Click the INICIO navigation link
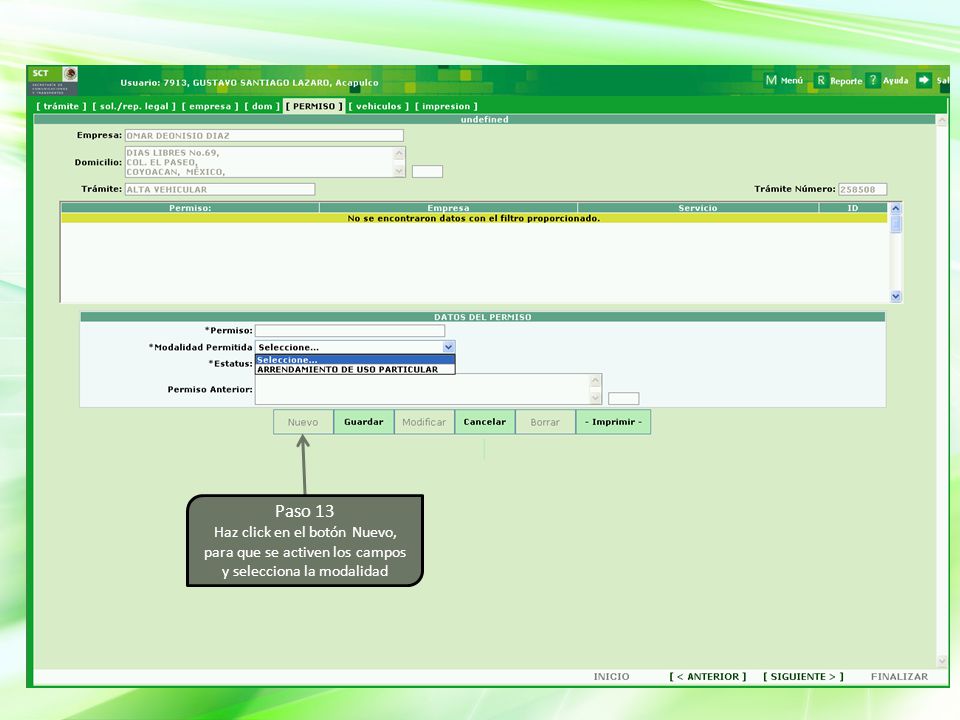The width and height of the screenshot is (960, 720). (x=612, y=677)
